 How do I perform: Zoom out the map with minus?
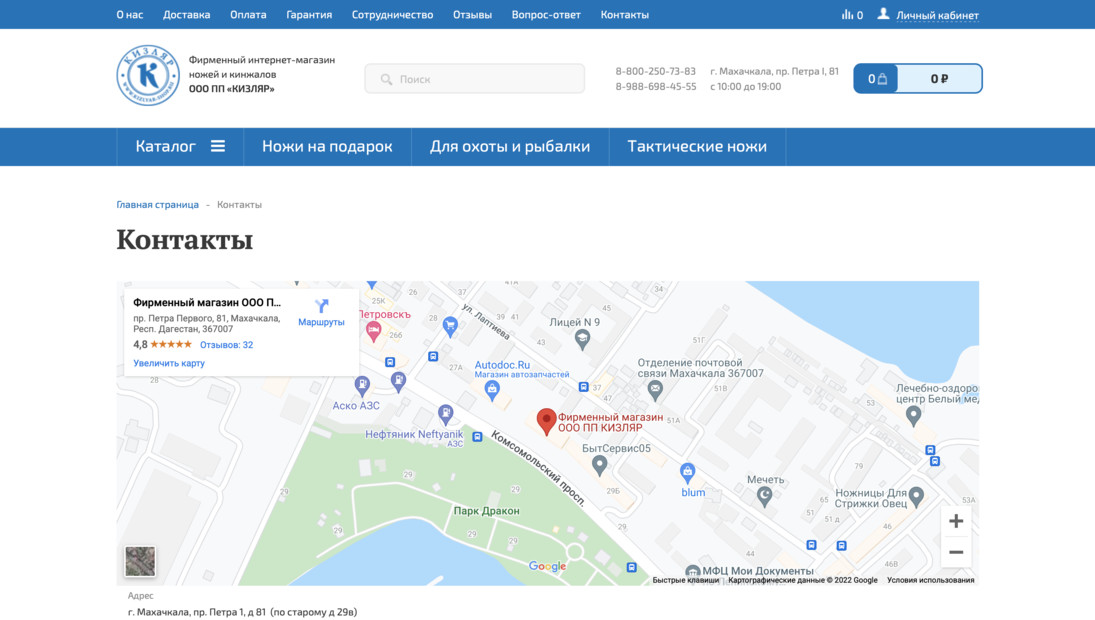pos(956,552)
